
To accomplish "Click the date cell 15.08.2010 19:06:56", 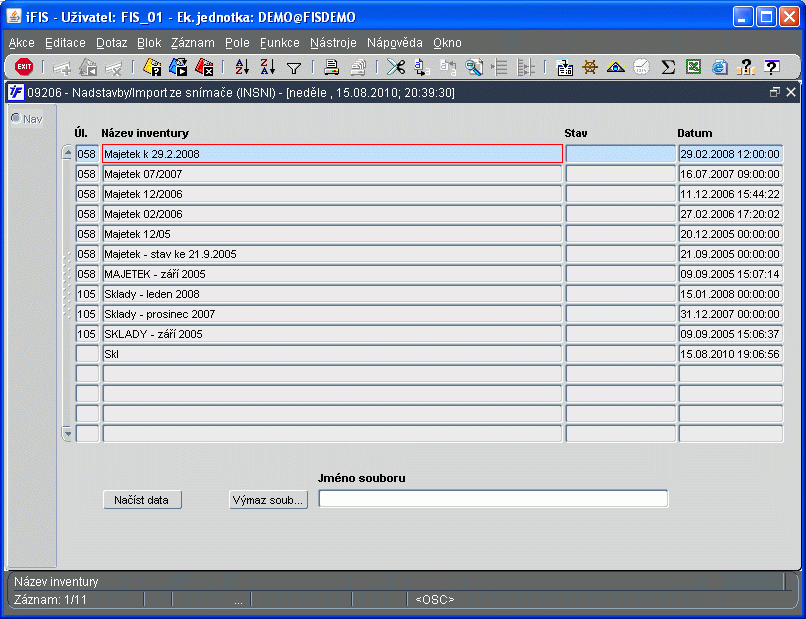I will (x=730, y=354).
